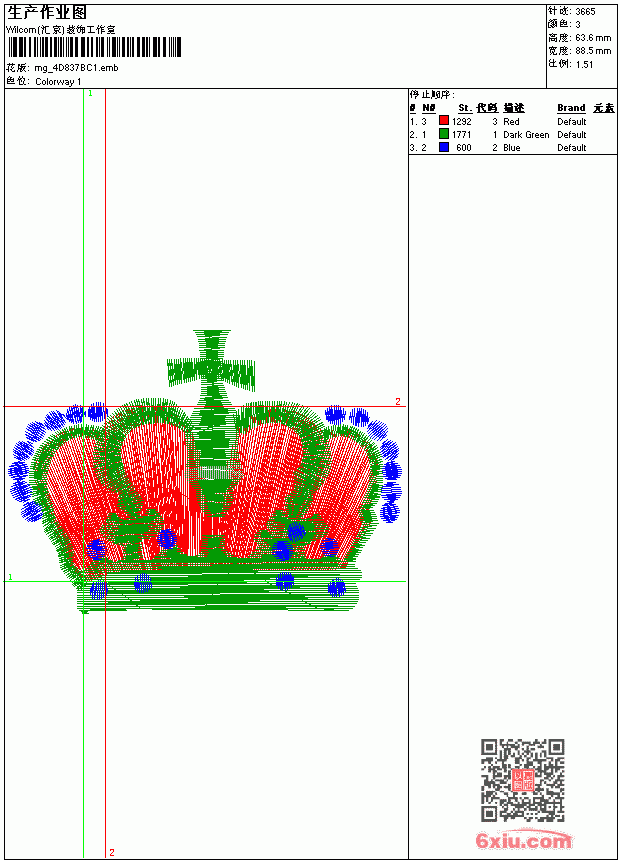Select the Red stop sequence row text
Viewport: 620px width, 860px height.
click(498, 121)
